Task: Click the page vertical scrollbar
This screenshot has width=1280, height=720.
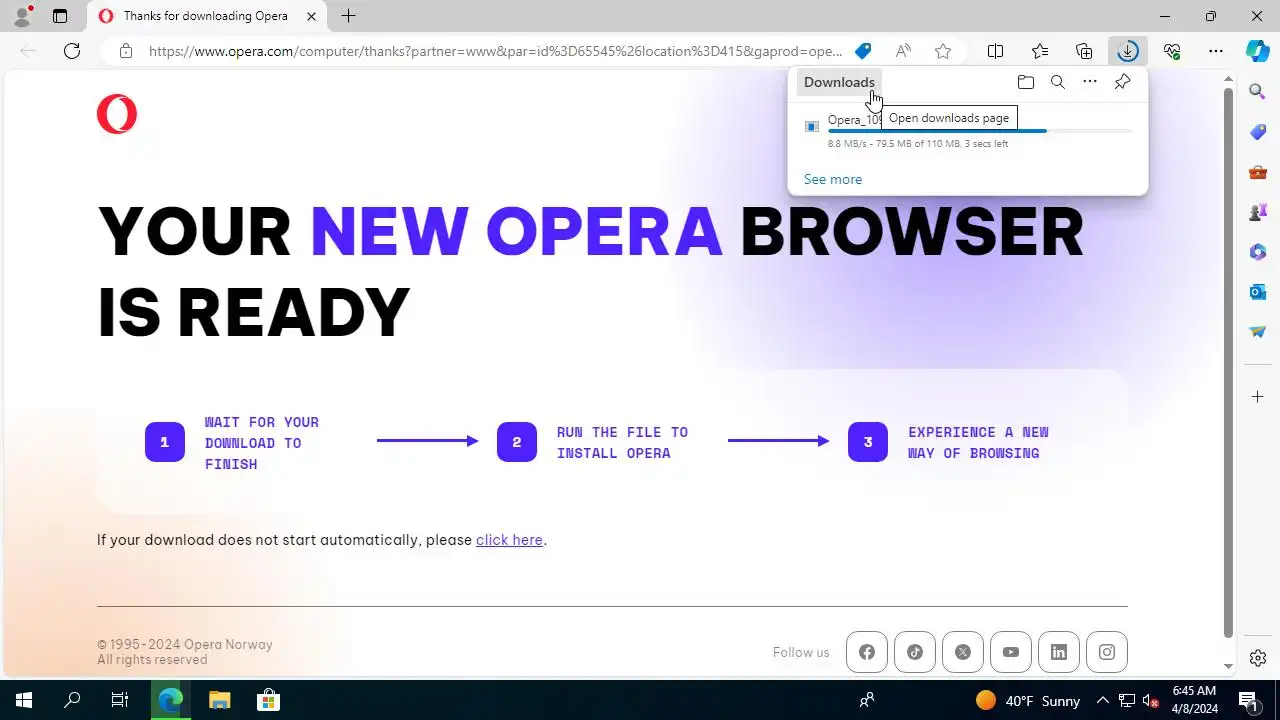Action: pyautogui.click(x=1229, y=362)
